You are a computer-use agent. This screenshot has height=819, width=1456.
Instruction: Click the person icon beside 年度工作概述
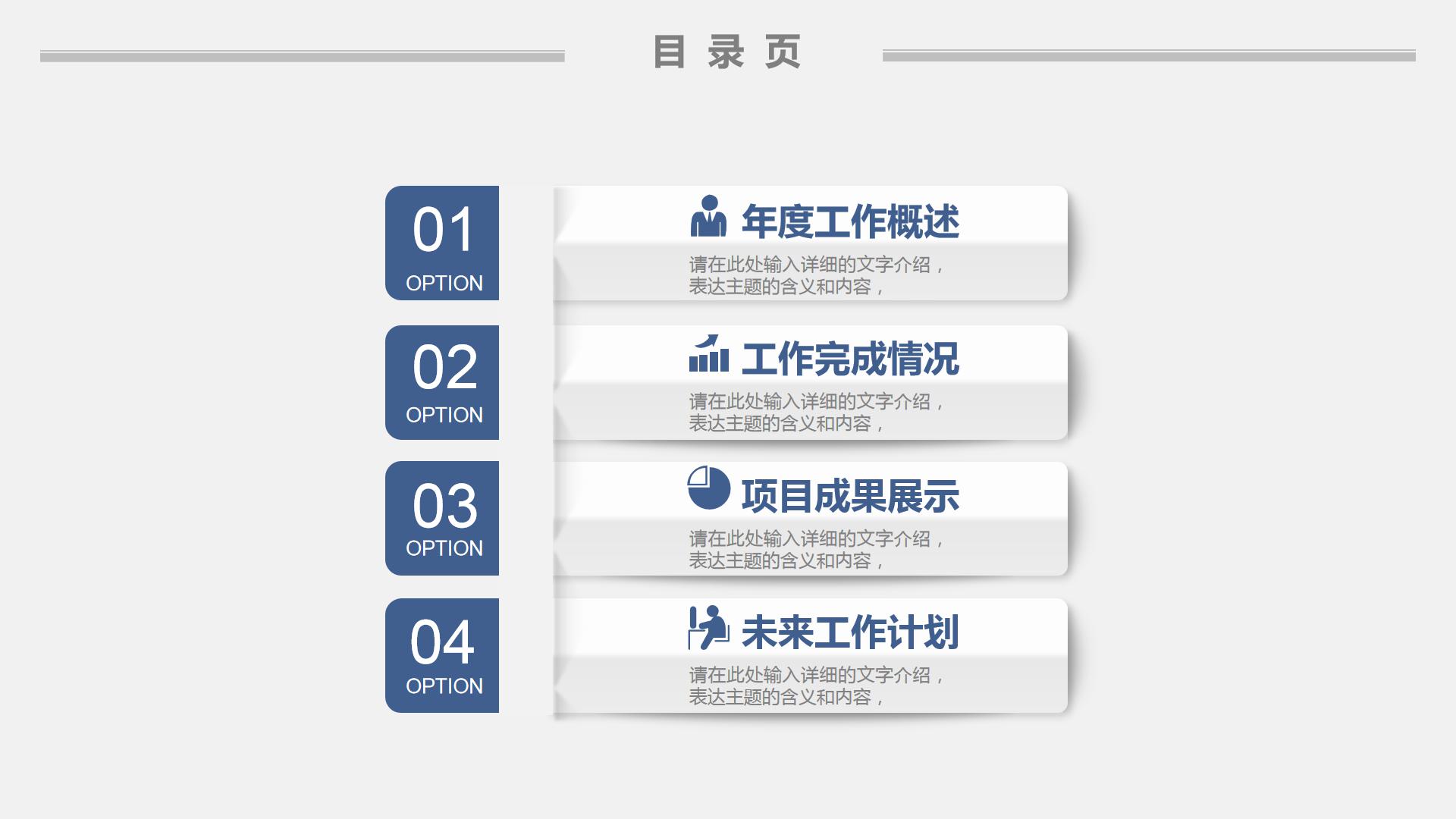708,217
